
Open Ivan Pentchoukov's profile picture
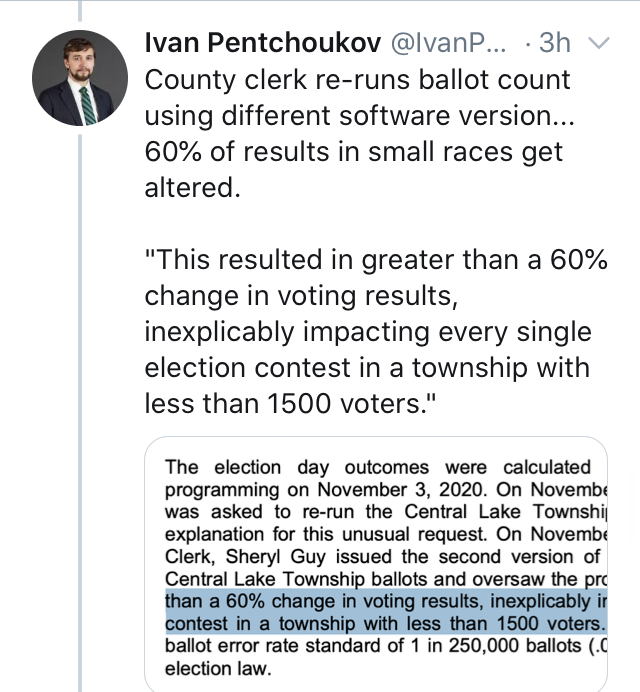click(x=80, y=78)
